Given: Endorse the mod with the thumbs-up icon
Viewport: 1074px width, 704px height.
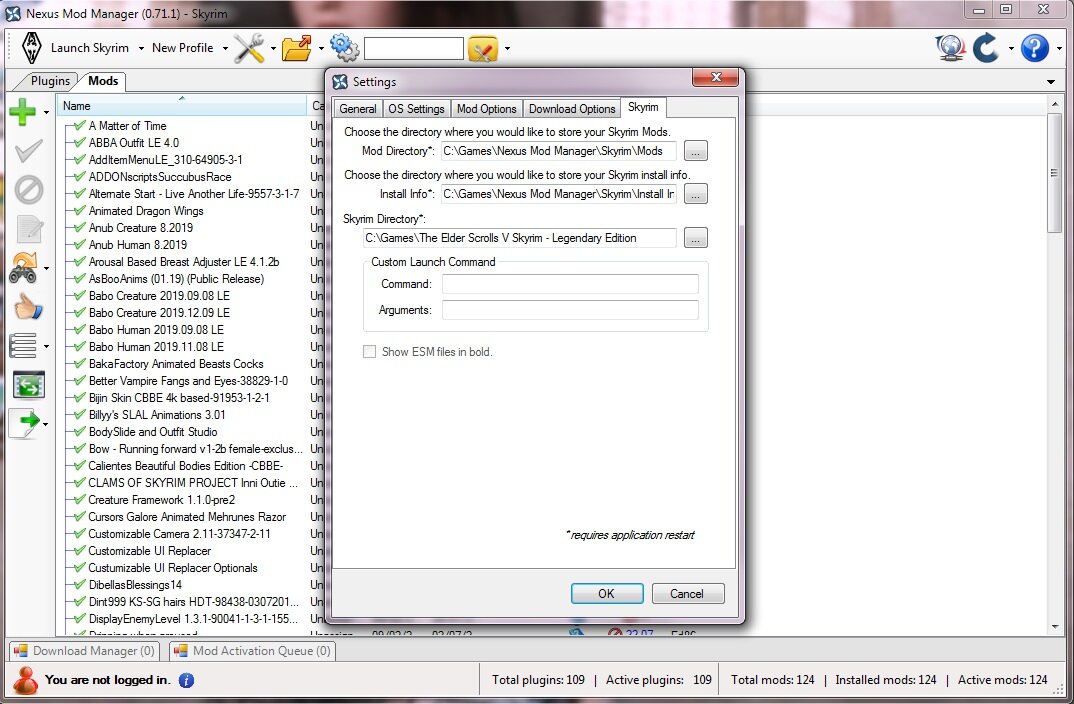Looking at the screenshot, I should click(28, 307).
